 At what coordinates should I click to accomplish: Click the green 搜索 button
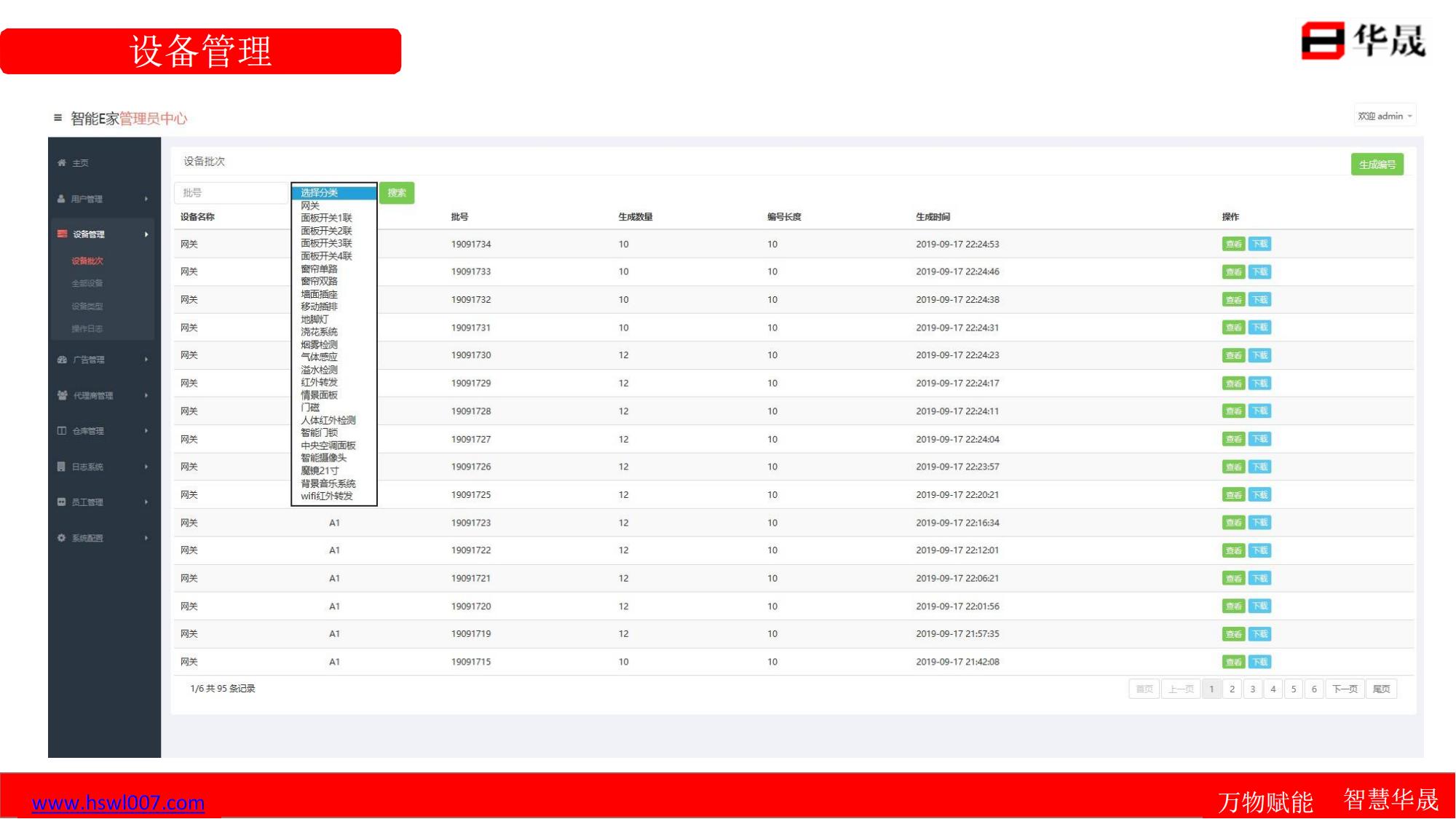[397, 193]
